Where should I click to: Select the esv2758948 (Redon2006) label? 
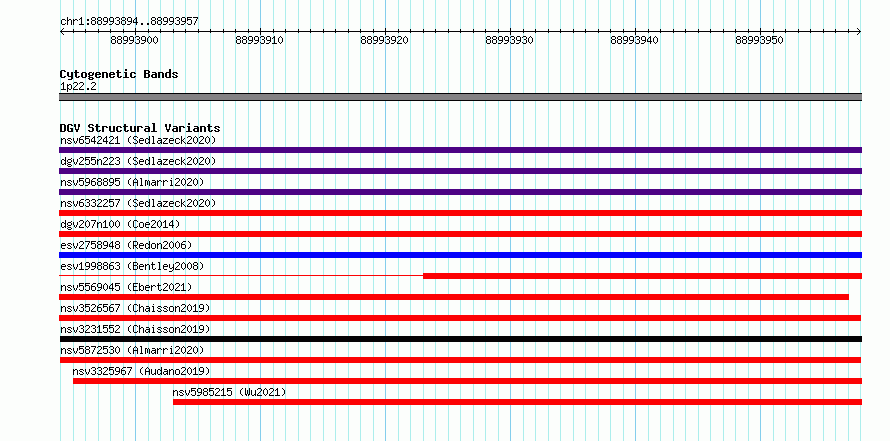coord(126,245)
